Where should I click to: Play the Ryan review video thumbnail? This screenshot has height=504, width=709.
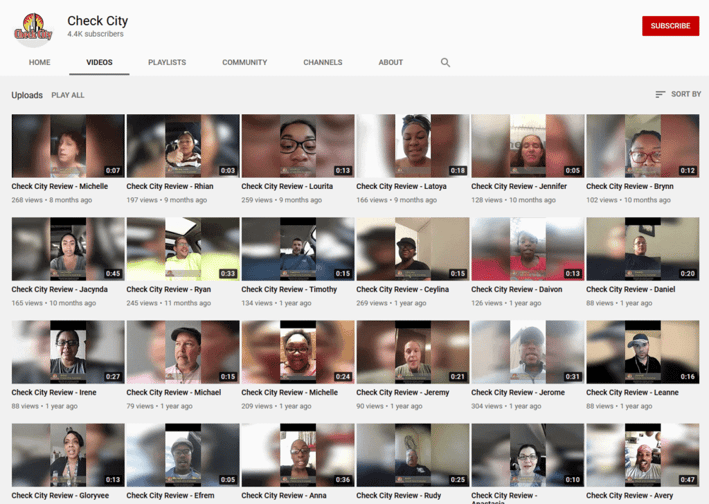point(183,249)
